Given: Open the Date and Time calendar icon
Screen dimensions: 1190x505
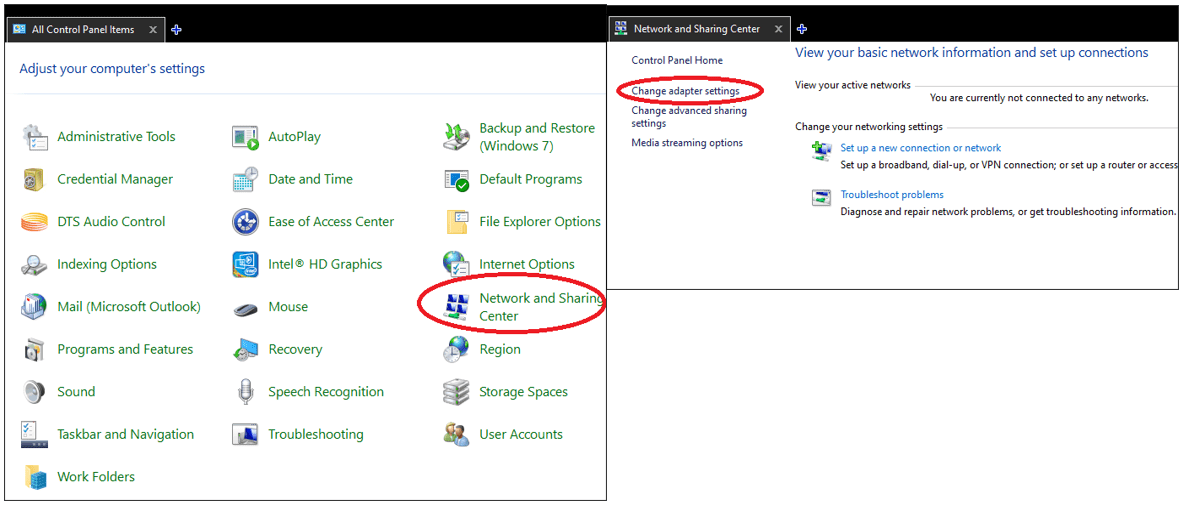Looking at the screenshot, I should 246,179.
